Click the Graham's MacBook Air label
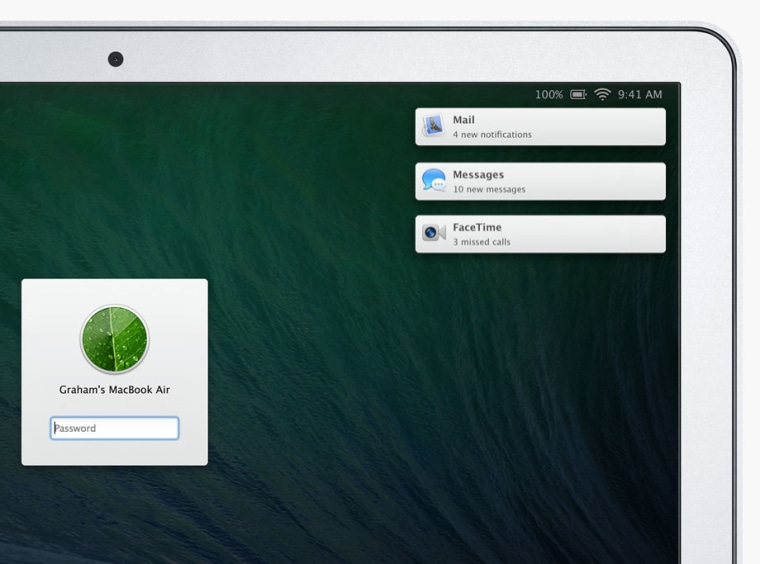This screenshot has width=760, height=564. 114,390
